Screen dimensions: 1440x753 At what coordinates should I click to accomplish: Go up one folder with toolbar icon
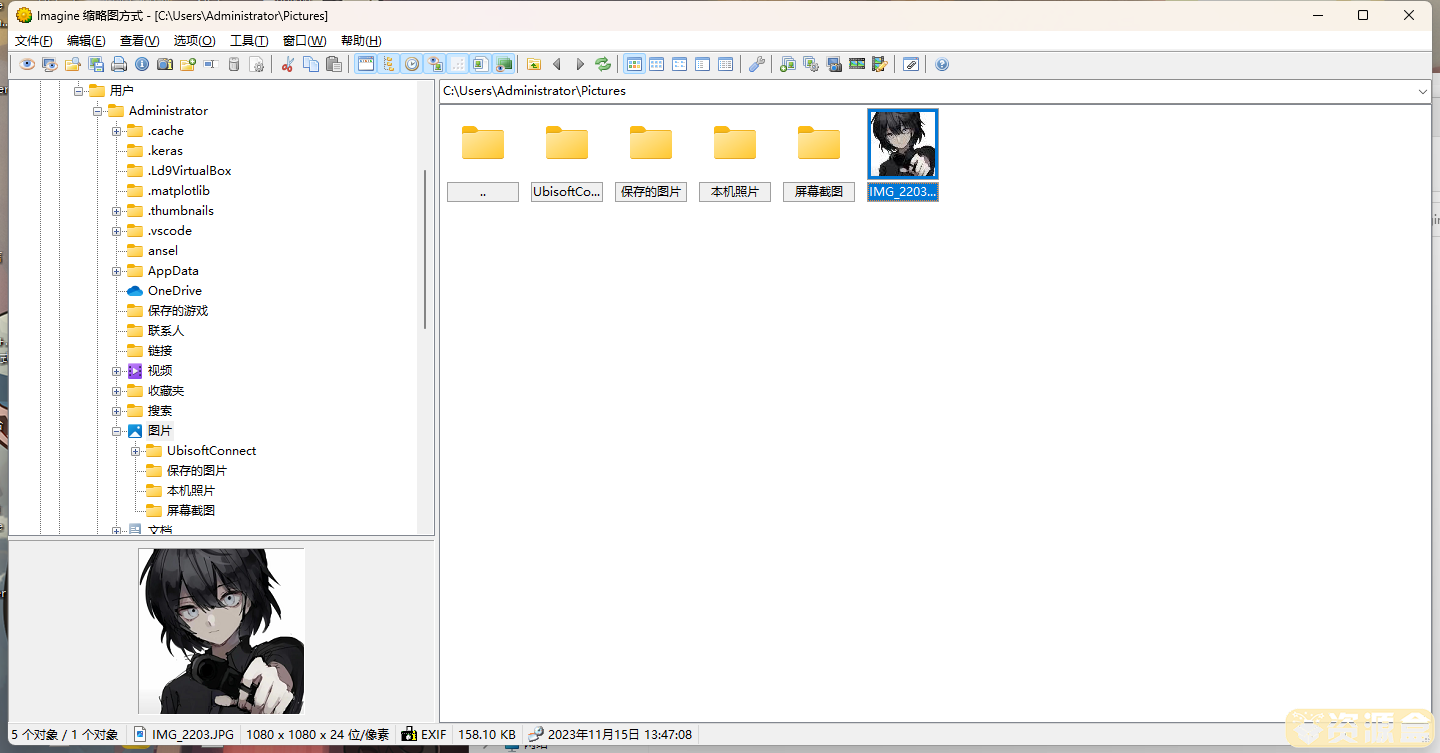534,64
